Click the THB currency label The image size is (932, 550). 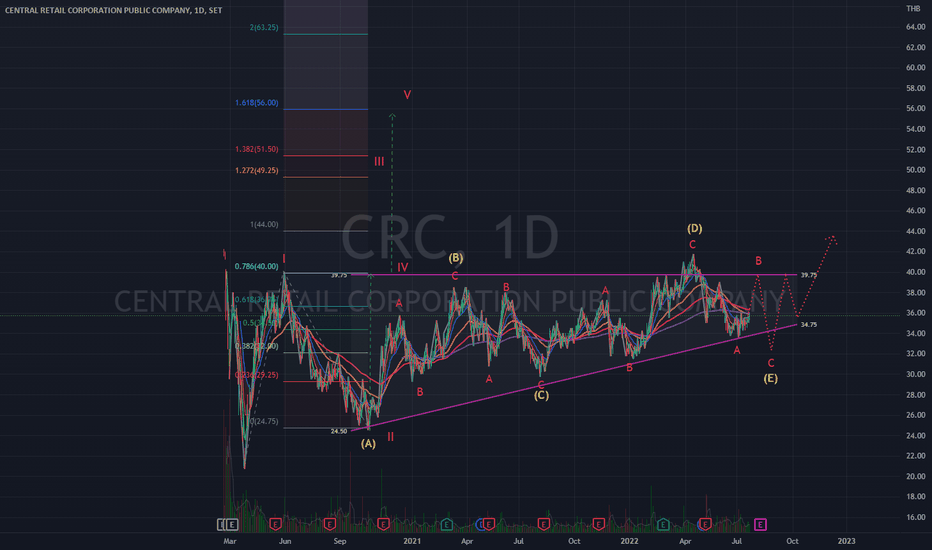(x=913, y=8)
